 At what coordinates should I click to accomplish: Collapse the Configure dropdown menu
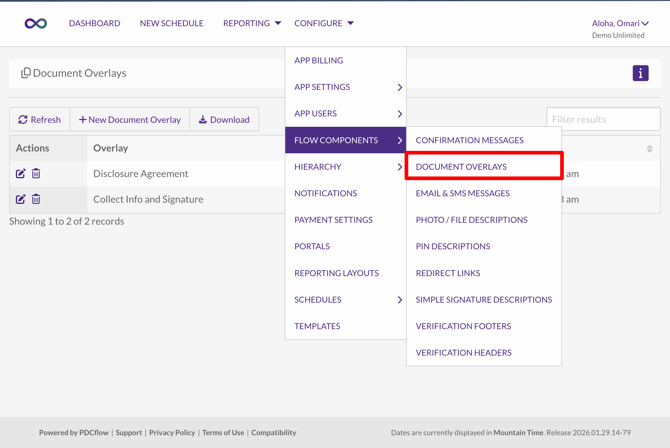pyautogui.click(x=324, y=23)
